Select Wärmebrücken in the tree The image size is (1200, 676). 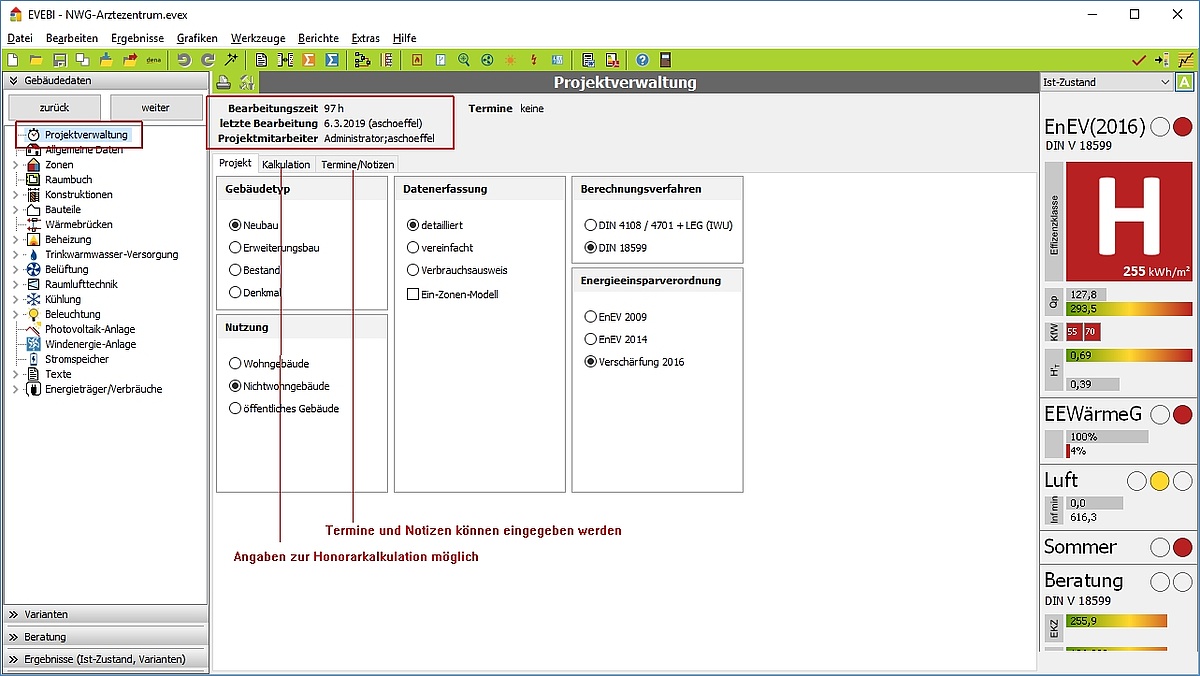tap(78, 224)
